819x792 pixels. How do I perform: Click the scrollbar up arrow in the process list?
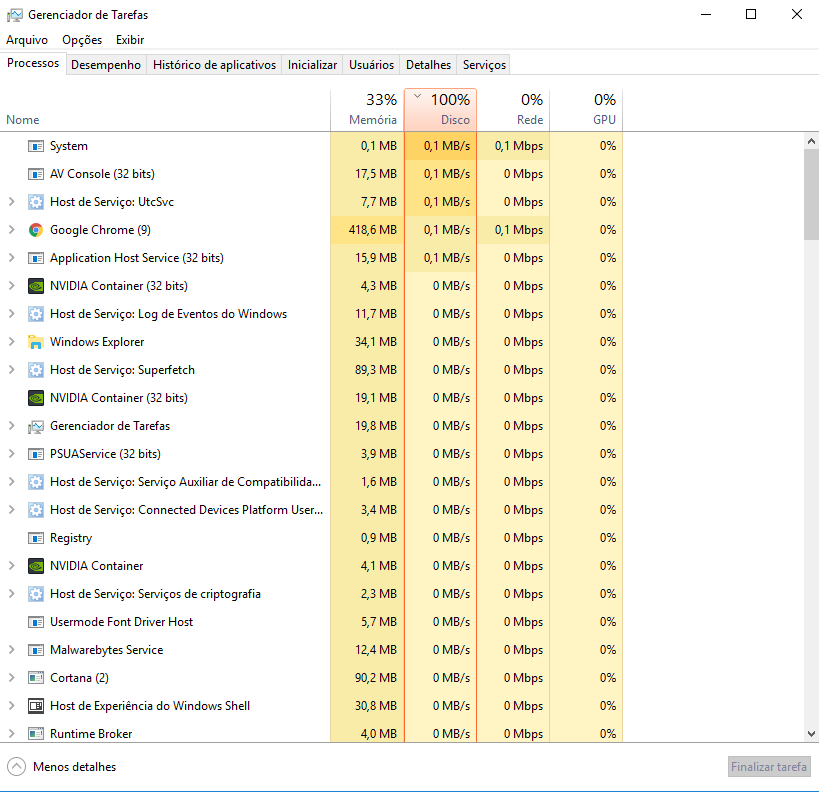pos(811,141)
